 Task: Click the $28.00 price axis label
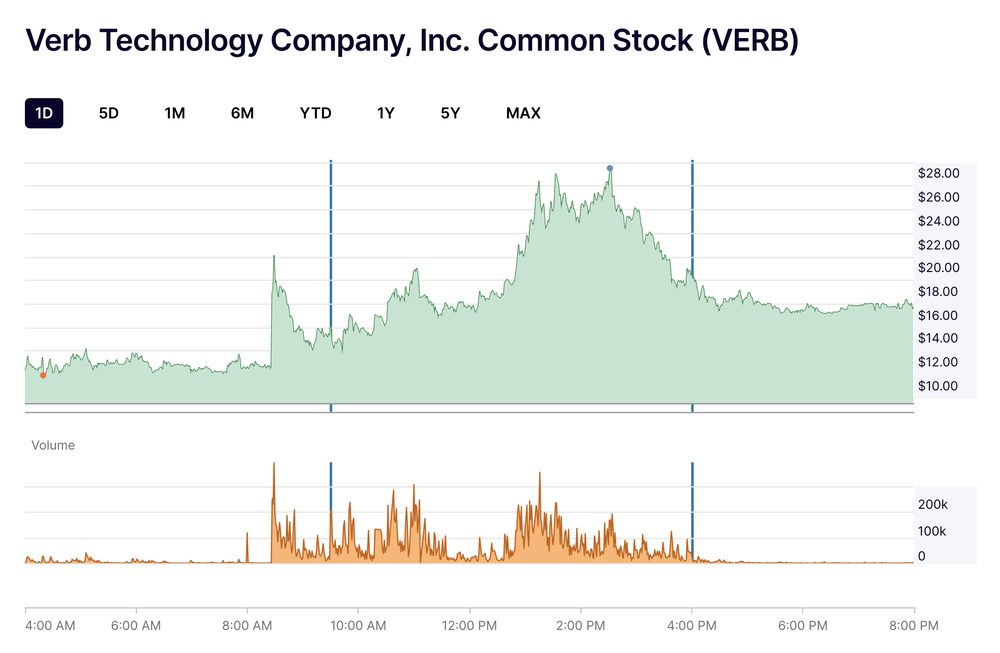pos(938,172)
